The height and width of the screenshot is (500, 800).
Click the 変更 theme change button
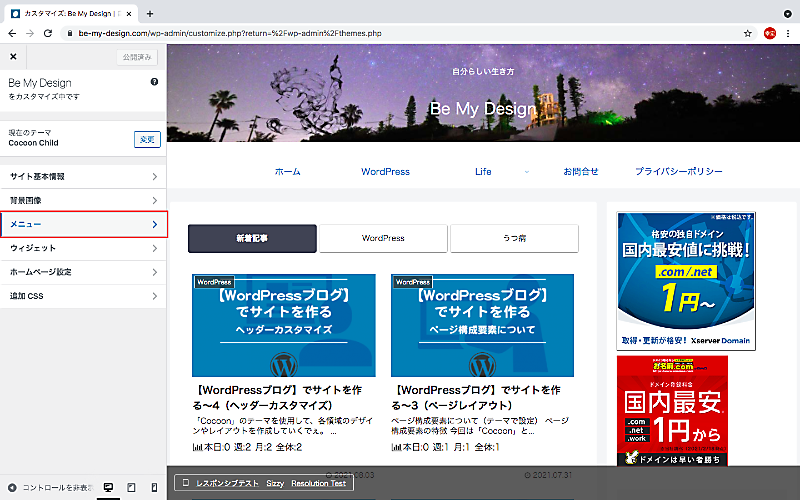tap(147, 139)
